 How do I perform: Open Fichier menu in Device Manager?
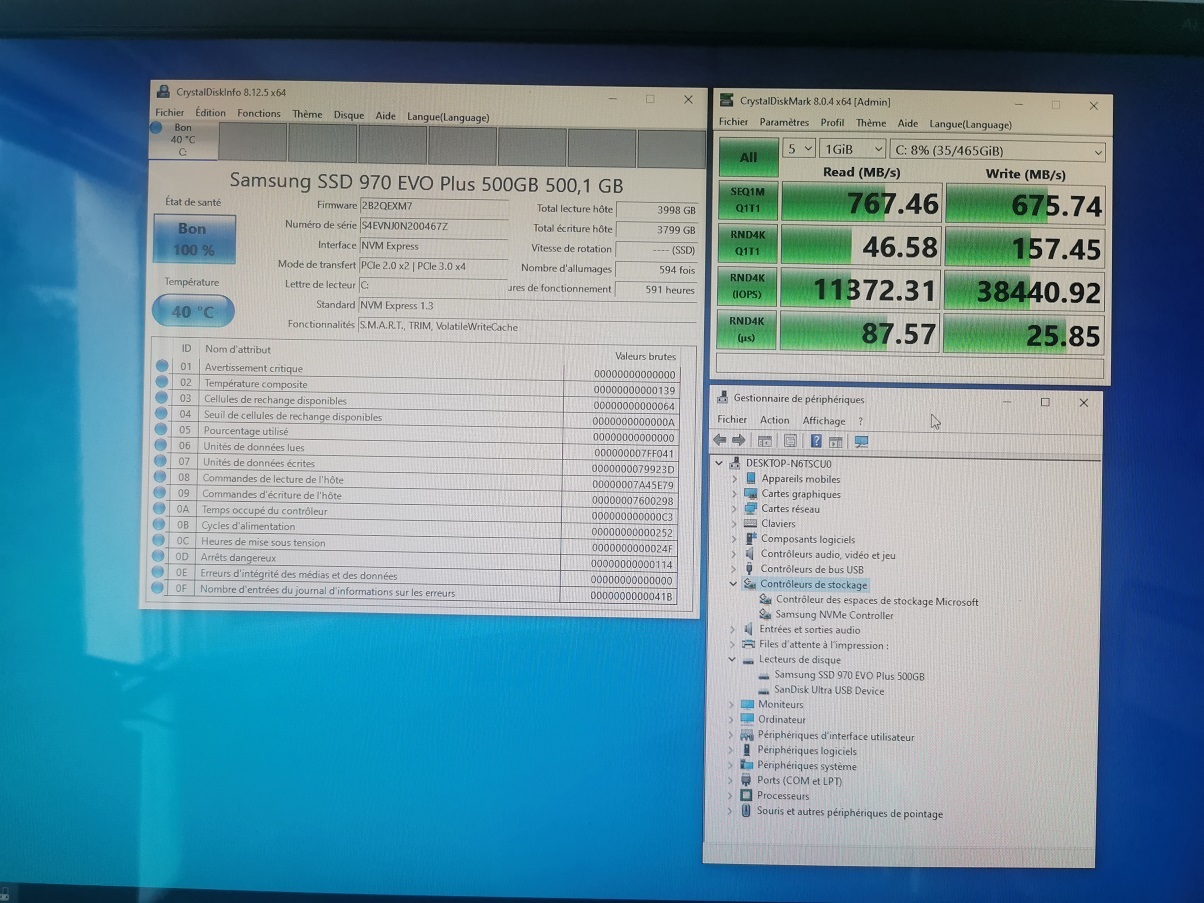click(732, 420)
